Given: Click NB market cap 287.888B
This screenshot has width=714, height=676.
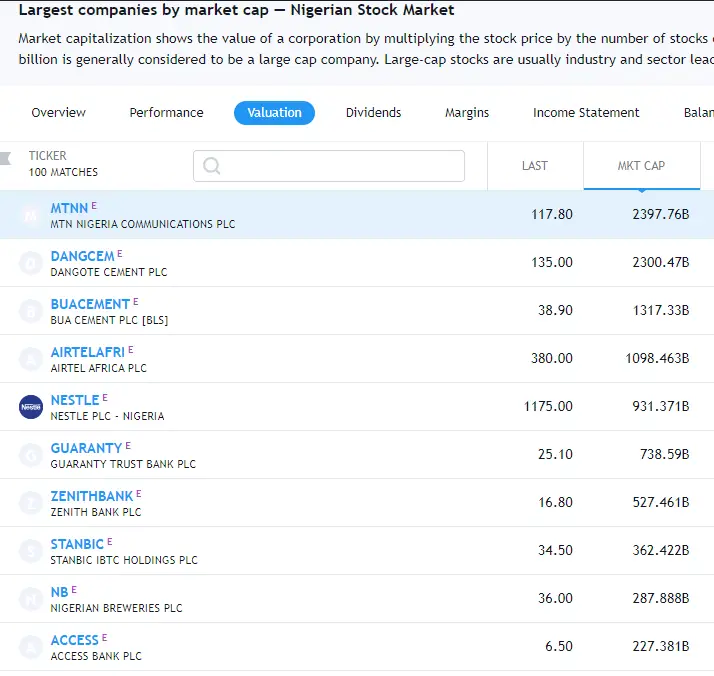Looking at the screenshot, I should pyautogui.click(x=661, y=599).
